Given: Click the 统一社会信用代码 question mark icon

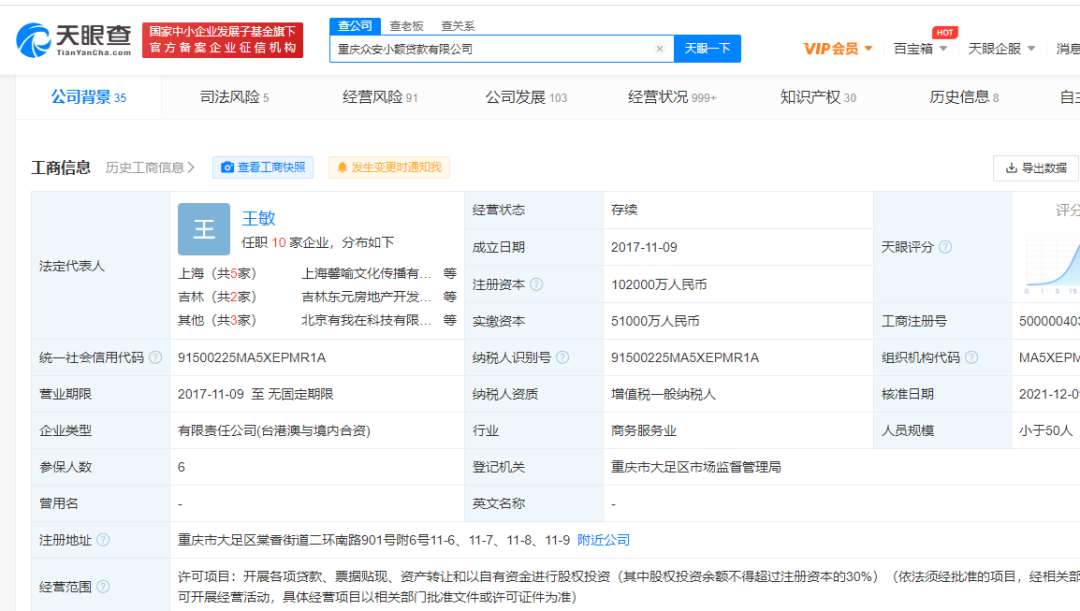Looking at the screenshot, I should click(154, 357).
